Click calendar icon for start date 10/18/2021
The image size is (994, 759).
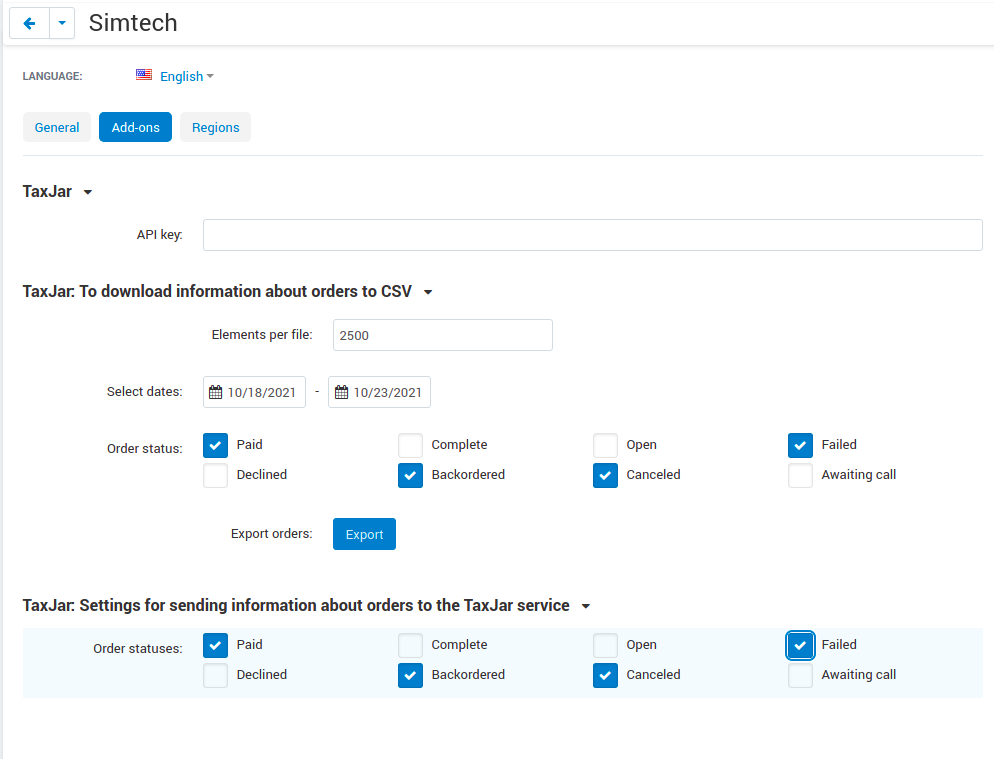point(216,392)
